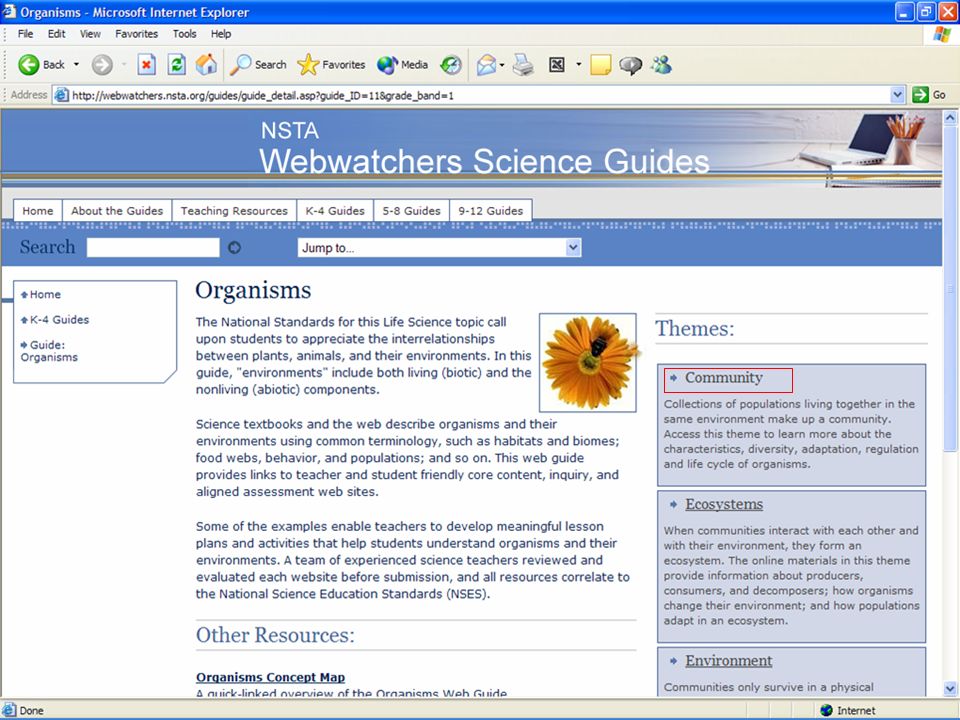
Task: Click the Mail envelope icon
Action: [x=487, y=64]
